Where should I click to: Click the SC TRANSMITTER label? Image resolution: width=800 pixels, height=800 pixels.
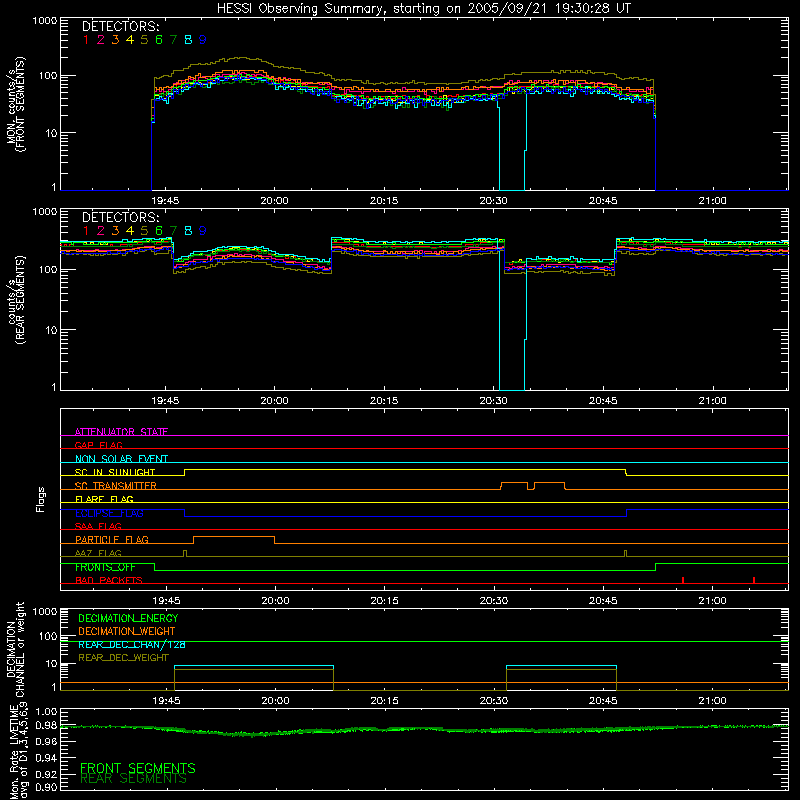tap(116, 486)
